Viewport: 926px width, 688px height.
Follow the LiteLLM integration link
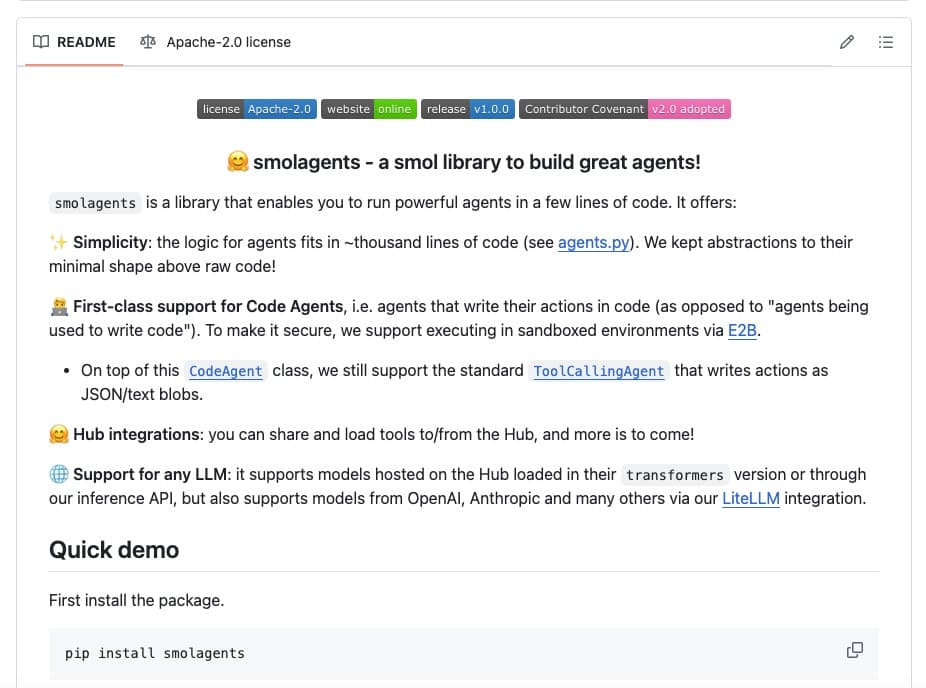click(x=751, y=498)
